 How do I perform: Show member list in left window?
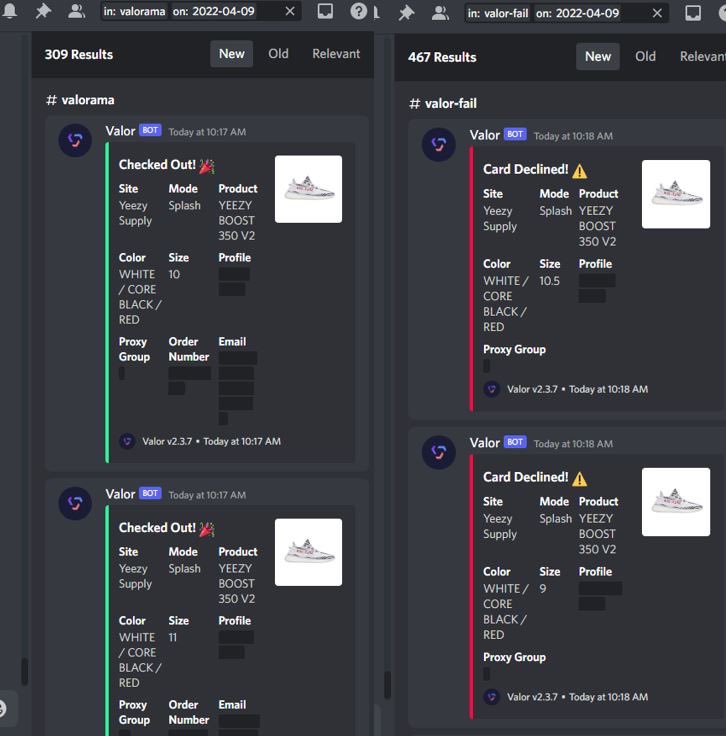click(x=76, y=11)
